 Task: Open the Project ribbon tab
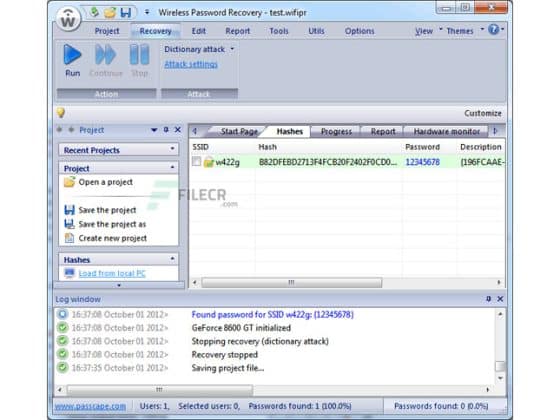pyautogui.click(x=107, y=31)
